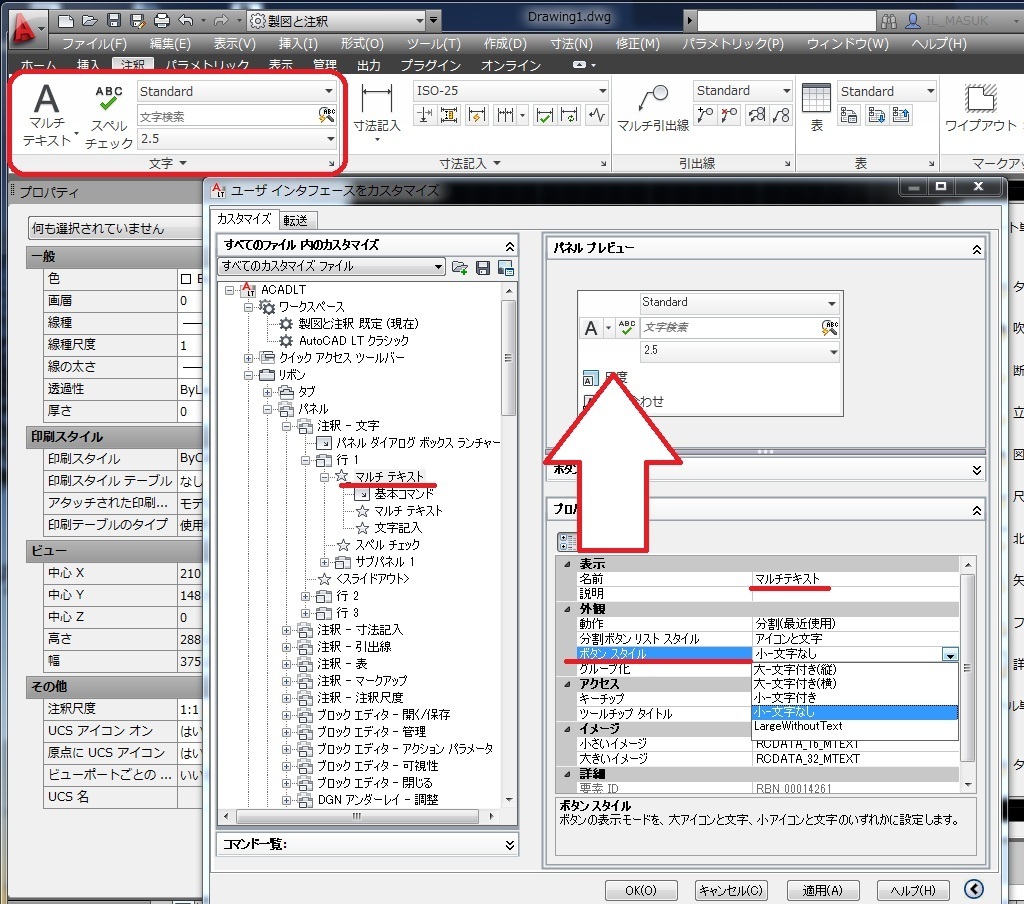Save drawing with the floppy disk icon
The height and width of the screenshot is (904, 1024).
pos(114,21)
